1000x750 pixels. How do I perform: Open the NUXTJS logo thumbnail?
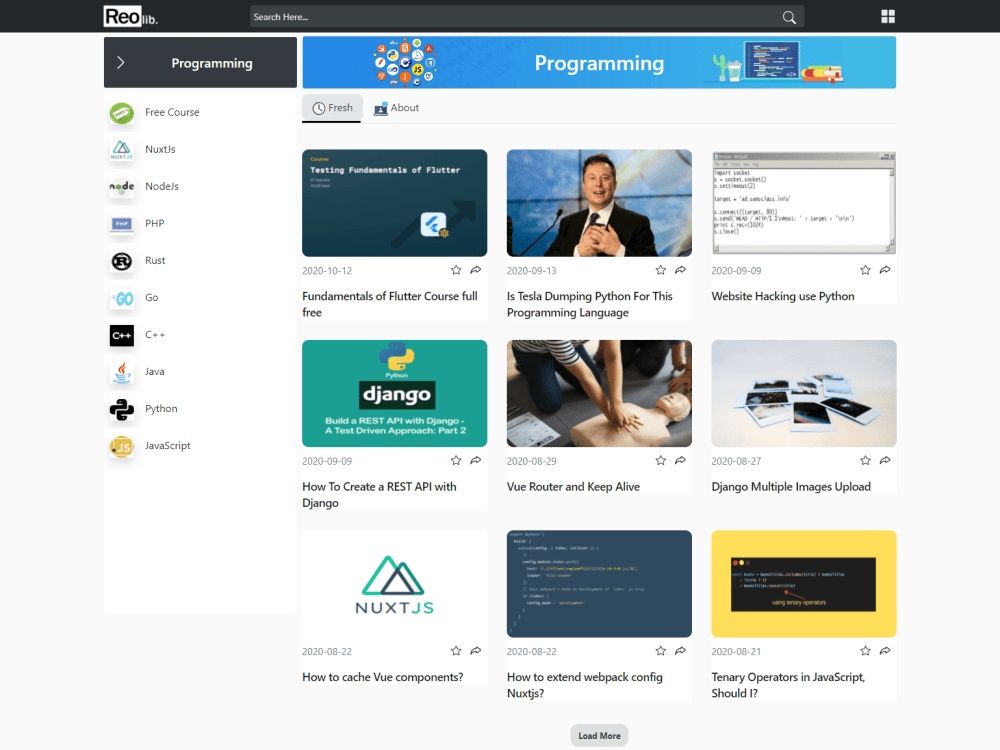(x=395, y=584)
